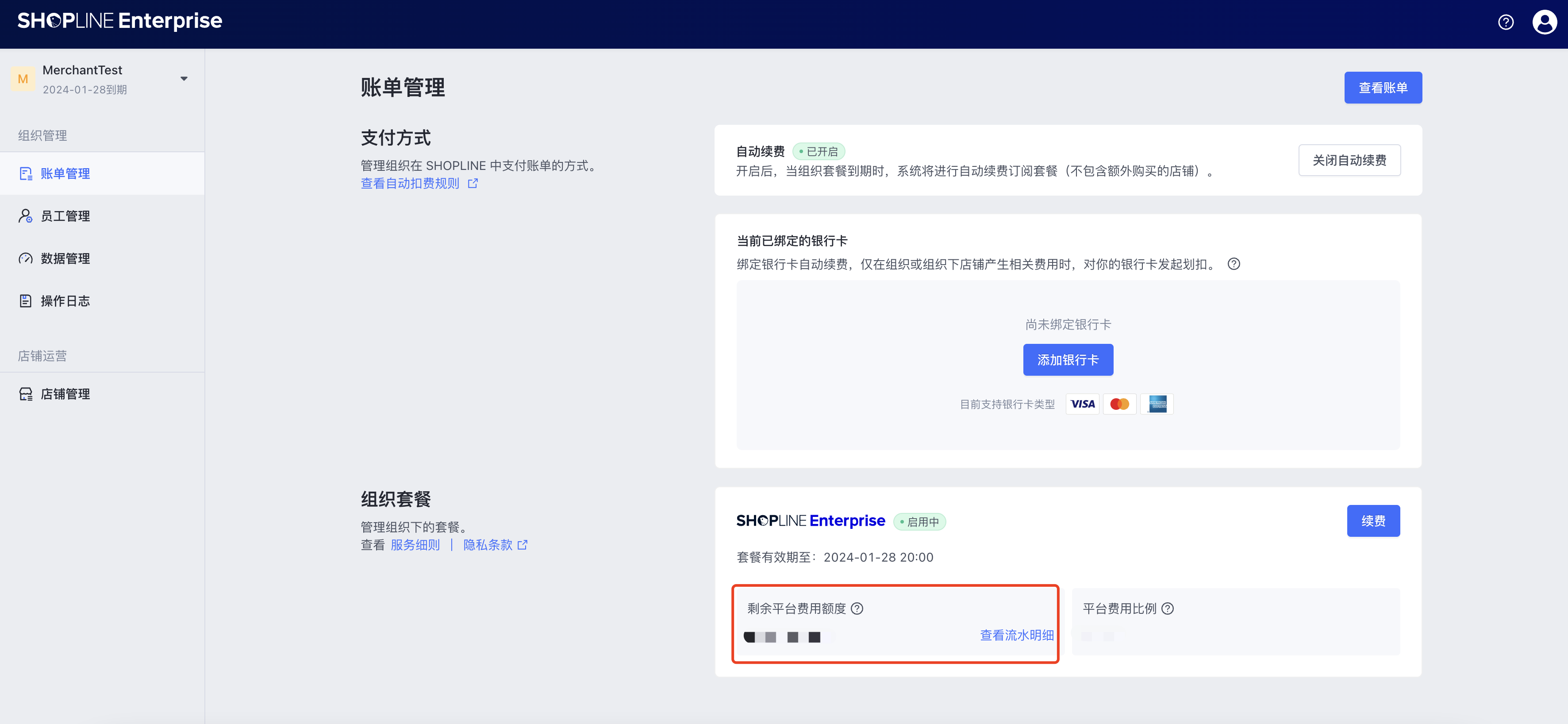Viewport: 1568px width, 724px height.
Task: Click the 当前已绑定的银行卡 heading
Action: [792, 241]
